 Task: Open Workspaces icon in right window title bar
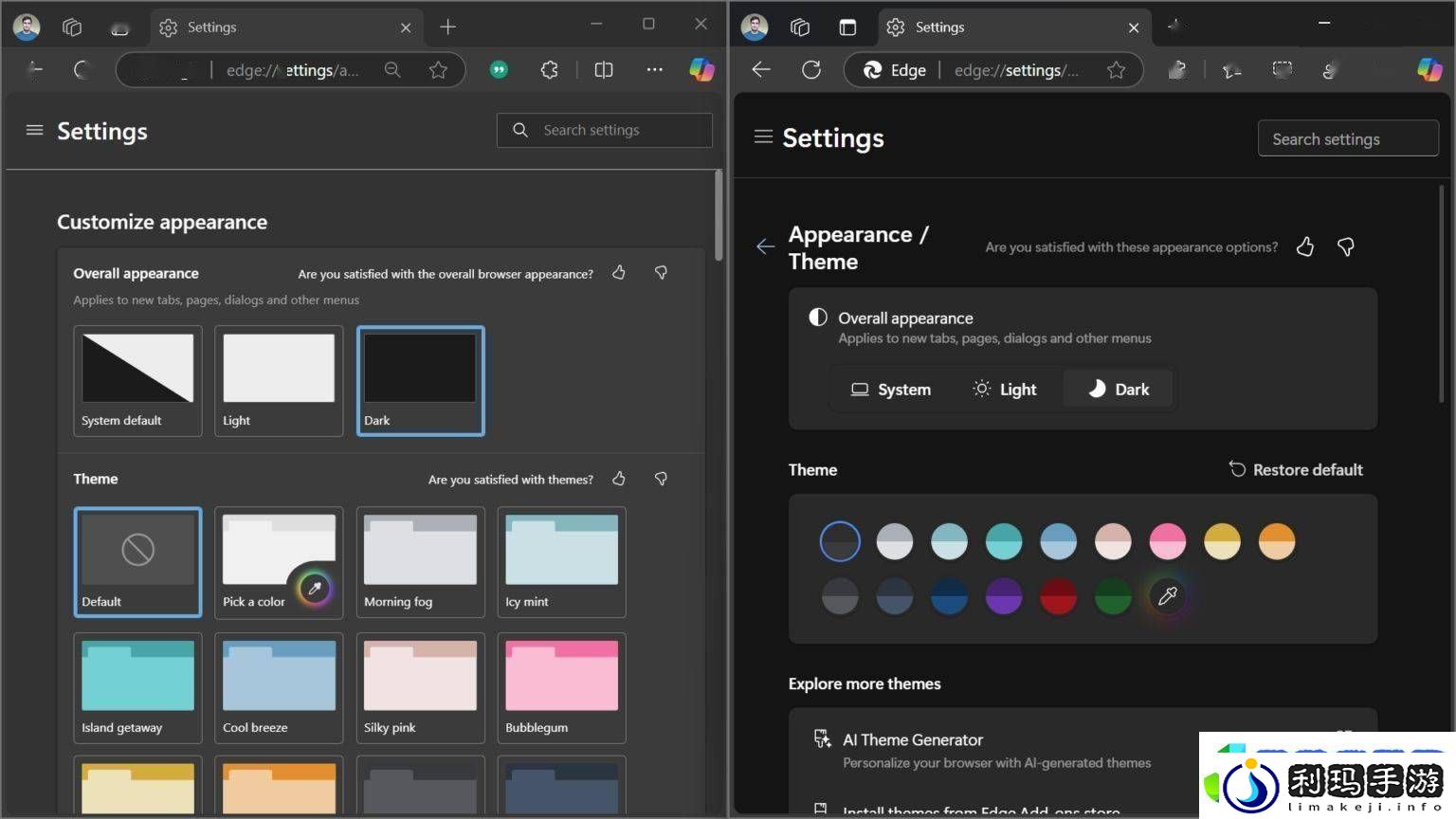pyautogui.click(x=800, y=27)
